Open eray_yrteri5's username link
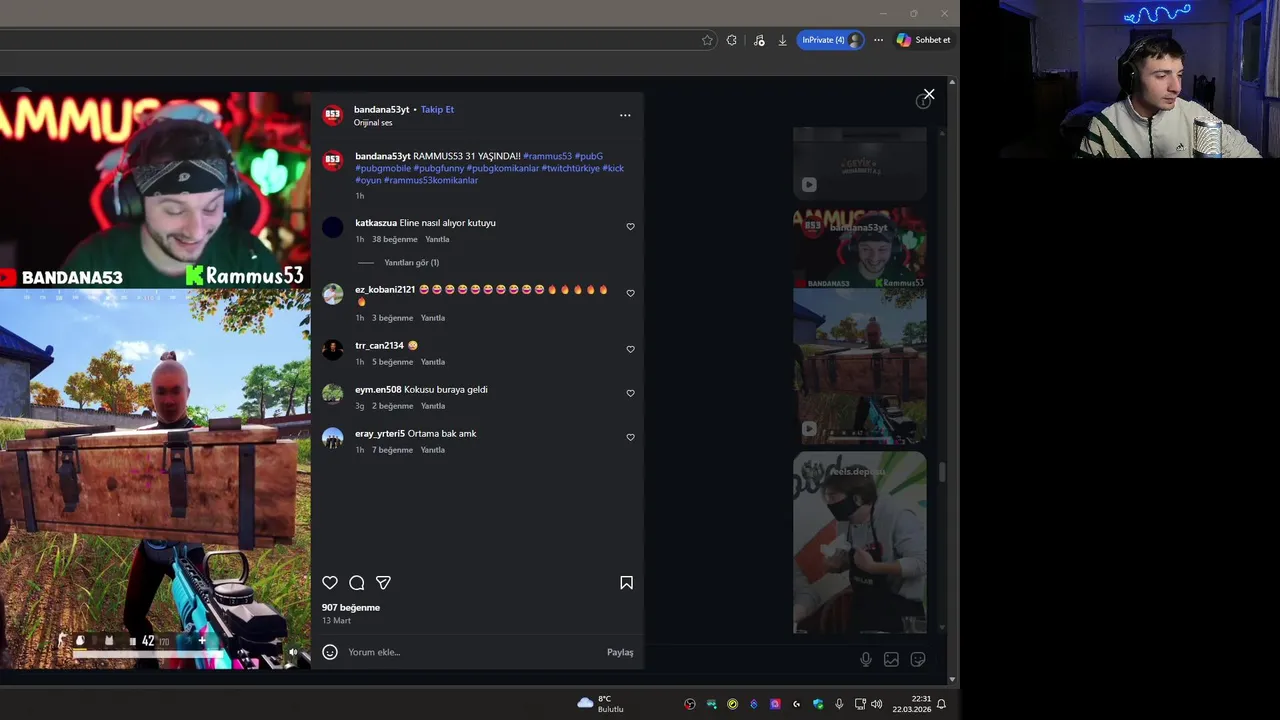Viewport: 1280px width, 720px height. (x=380, y=433)
